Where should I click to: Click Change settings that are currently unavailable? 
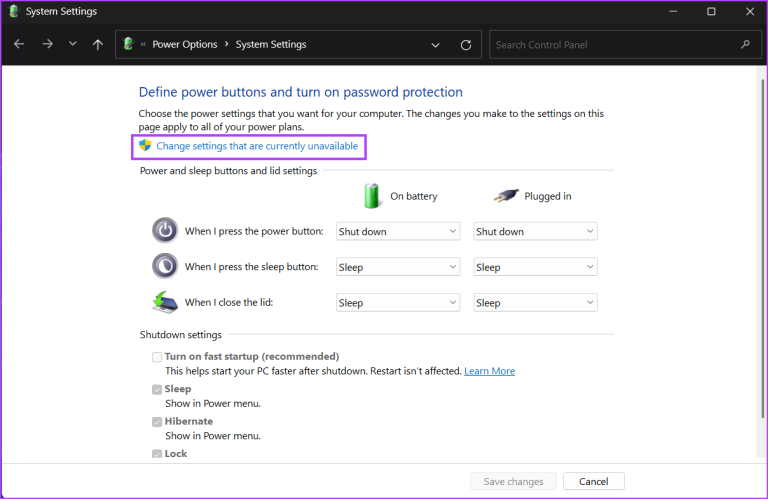pyautogui.click(x=257, y=146)
